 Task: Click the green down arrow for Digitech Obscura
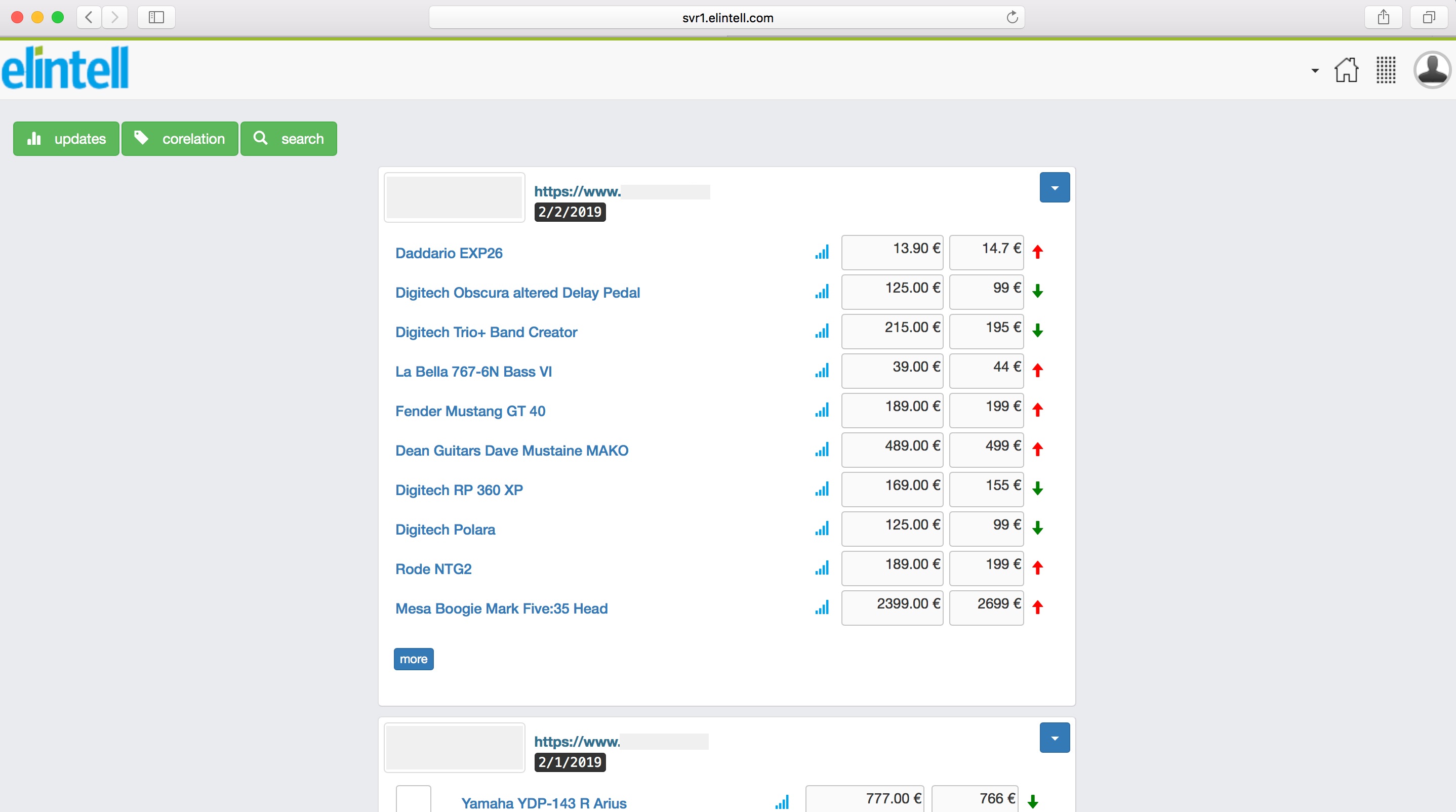tap(1037, 291)
